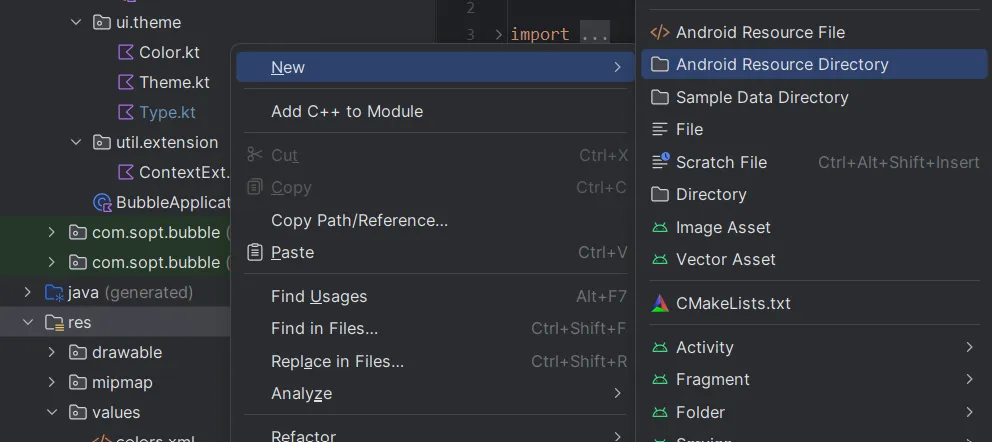Expand folded import statement in editor
Viewport: 992px width, 442px height.
594,35
